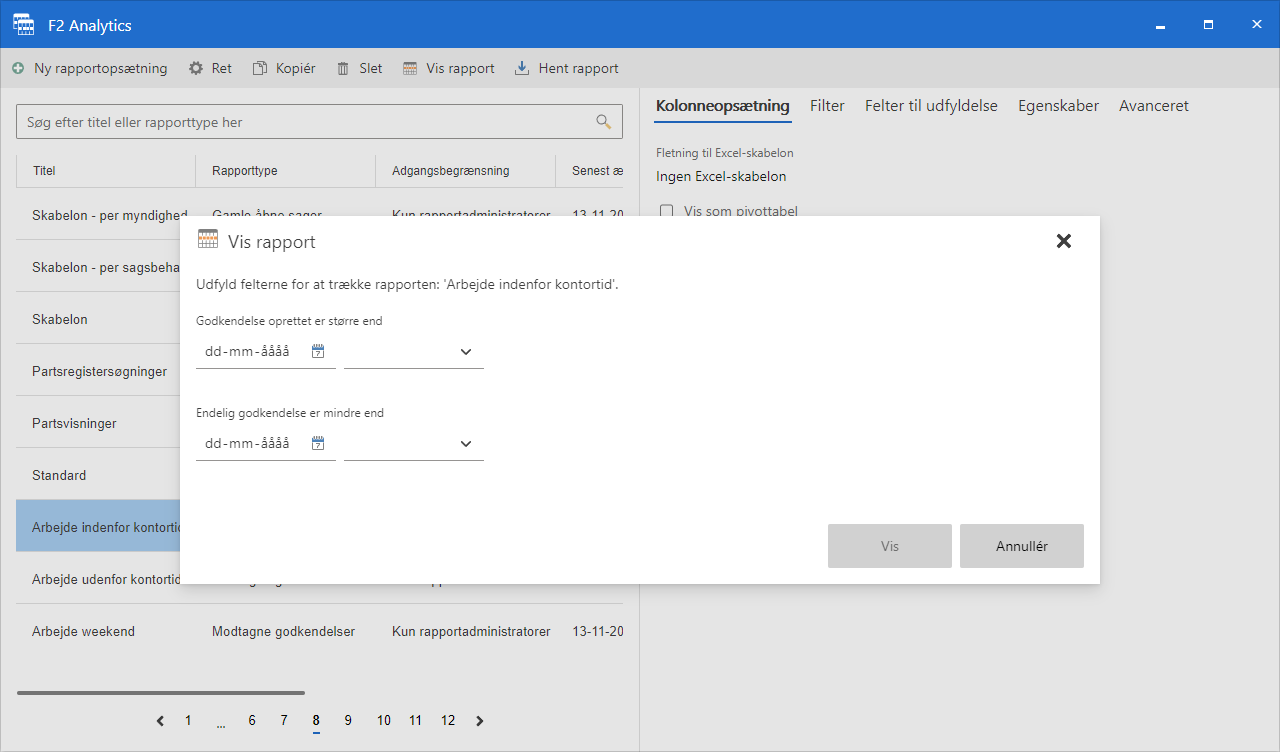The height and width of the screenshot is (752, 1280).
Task: Click the Ny rapportopsætning plus icon
Action: point(18,69)
